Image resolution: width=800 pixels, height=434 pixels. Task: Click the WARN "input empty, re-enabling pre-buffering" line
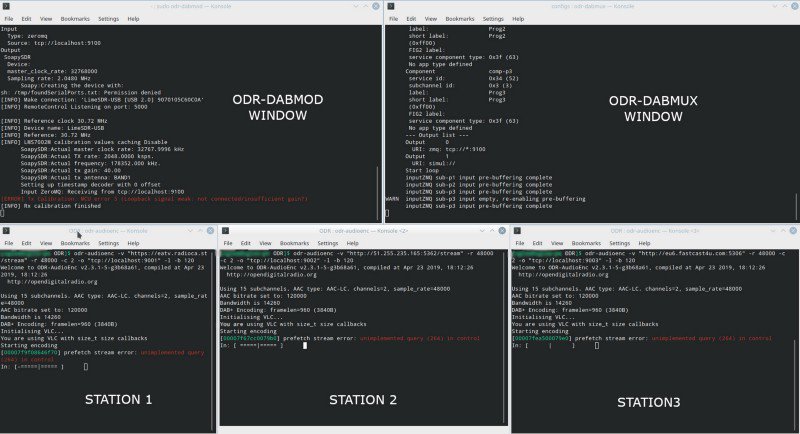click(x=485, y=199)
